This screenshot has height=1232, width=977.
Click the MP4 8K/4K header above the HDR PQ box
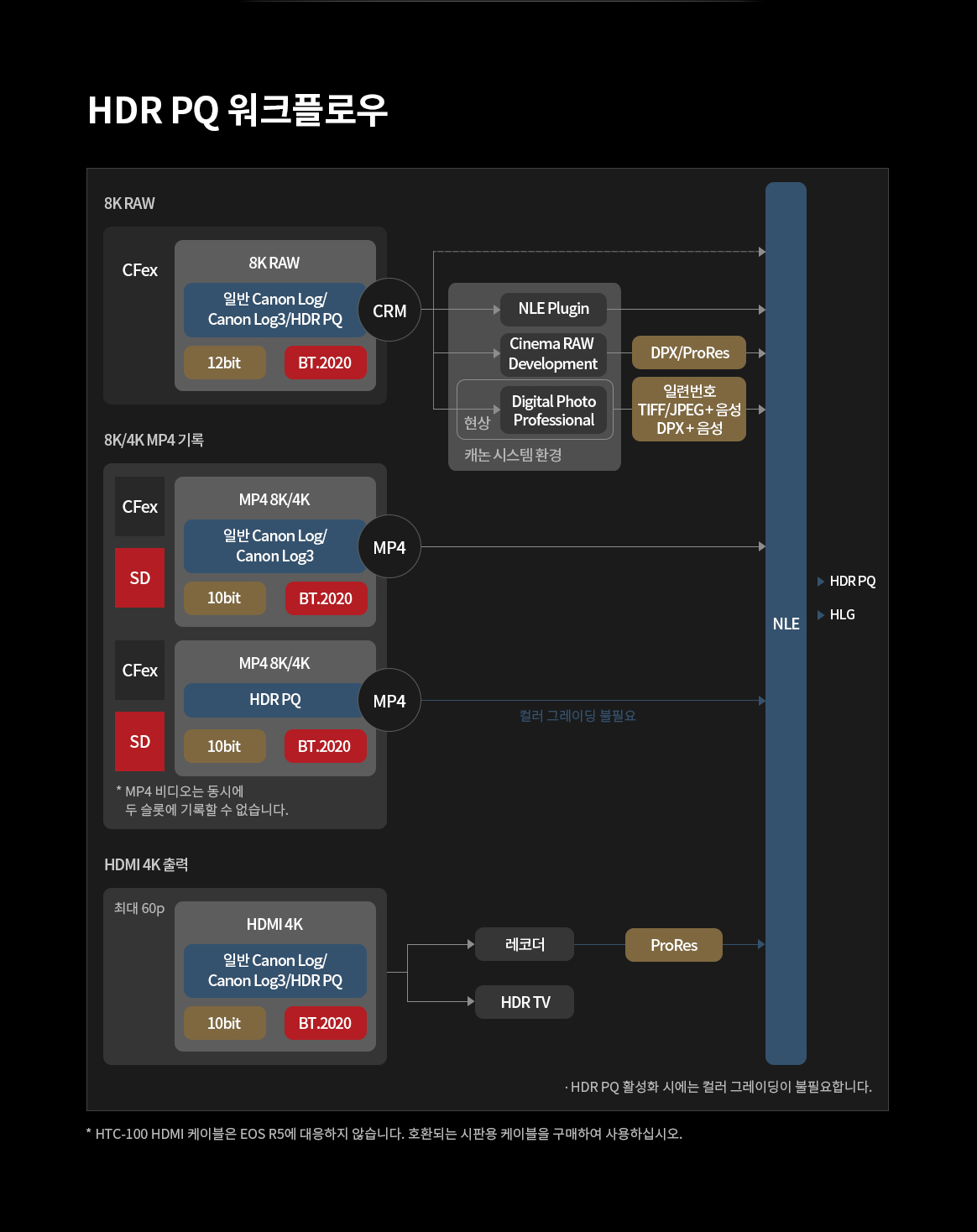click(274, 663)
